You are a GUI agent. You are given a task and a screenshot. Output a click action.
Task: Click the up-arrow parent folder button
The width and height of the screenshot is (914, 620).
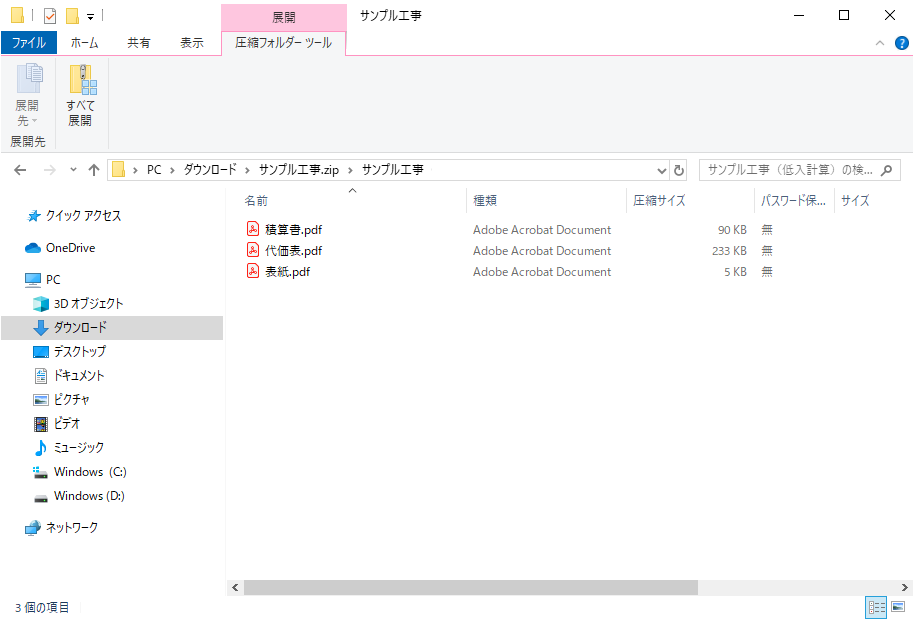(94, 170)
